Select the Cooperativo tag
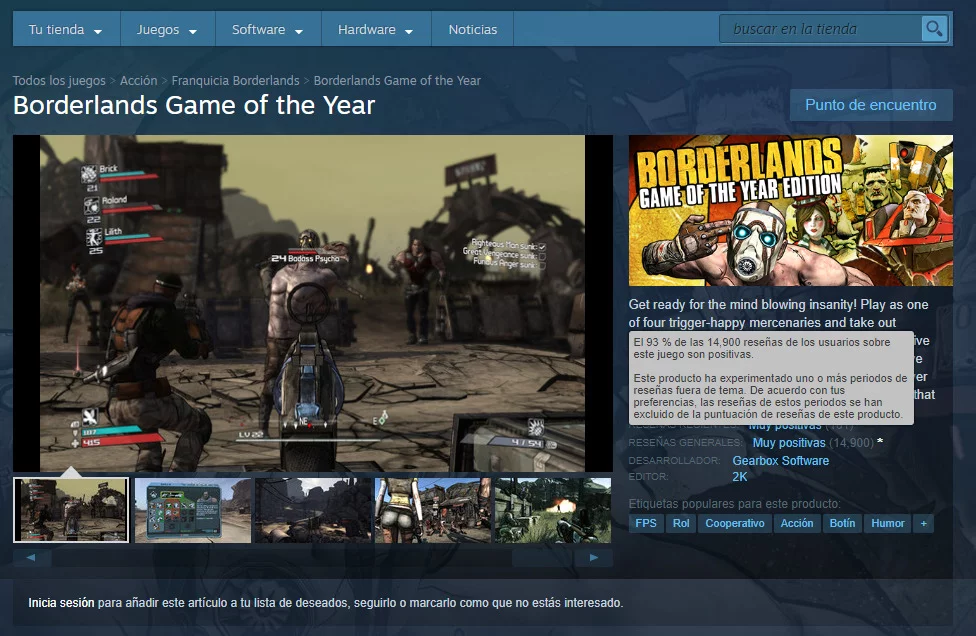This screenshot has width=976, height=636. pyautogui.click(x=734, y=523)
